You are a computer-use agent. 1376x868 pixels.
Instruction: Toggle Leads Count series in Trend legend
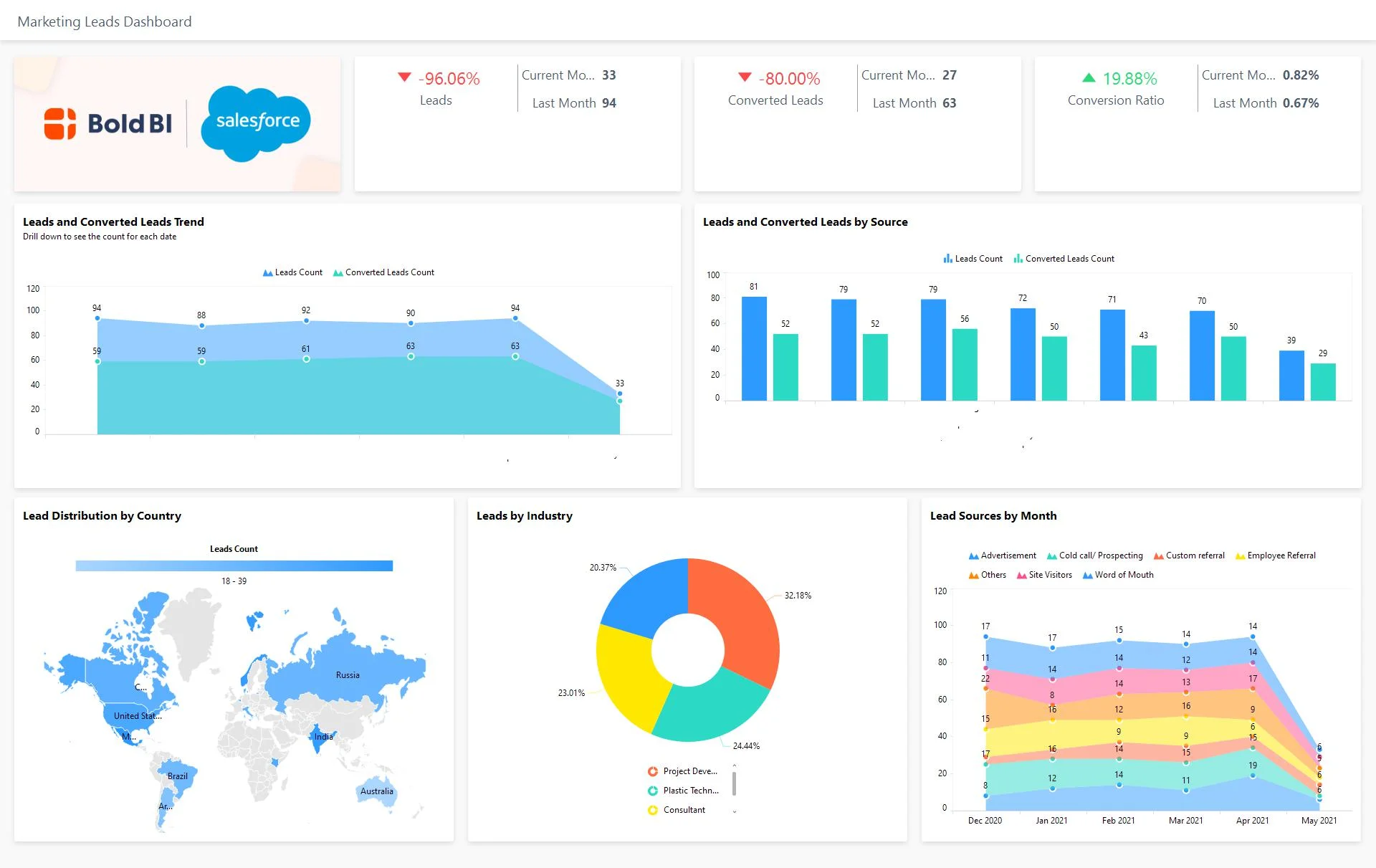[x=292, y=272]
